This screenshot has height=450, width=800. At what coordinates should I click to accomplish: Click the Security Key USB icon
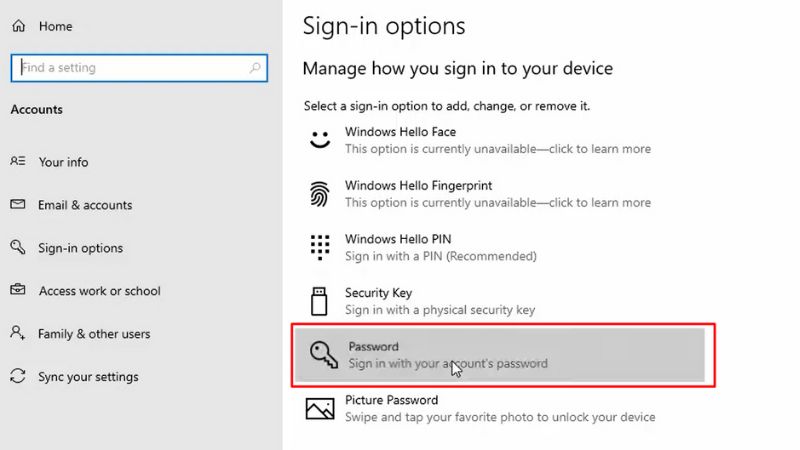tap(319, 301)
